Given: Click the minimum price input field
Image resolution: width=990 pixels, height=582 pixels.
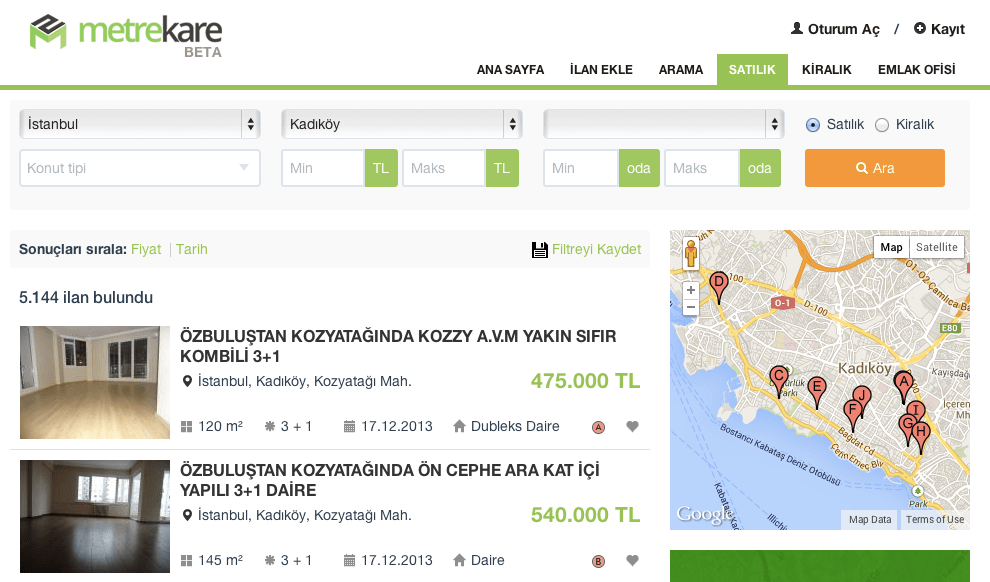Looking at the screenshot, I should [x=323, y=168].
